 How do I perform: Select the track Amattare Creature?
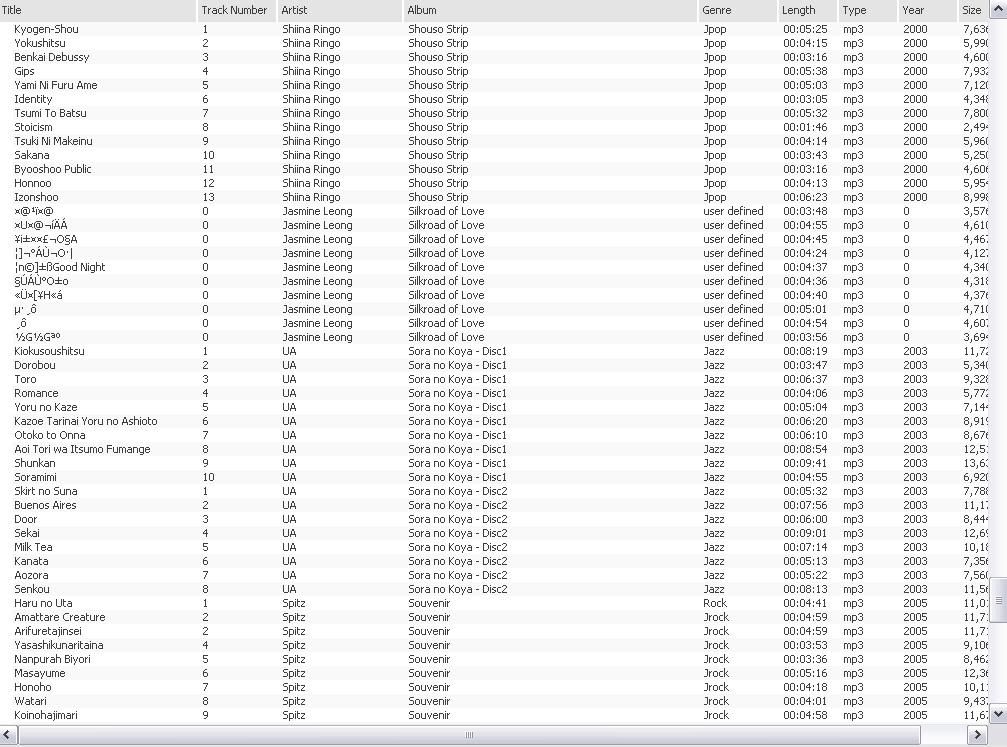point(60,617)
